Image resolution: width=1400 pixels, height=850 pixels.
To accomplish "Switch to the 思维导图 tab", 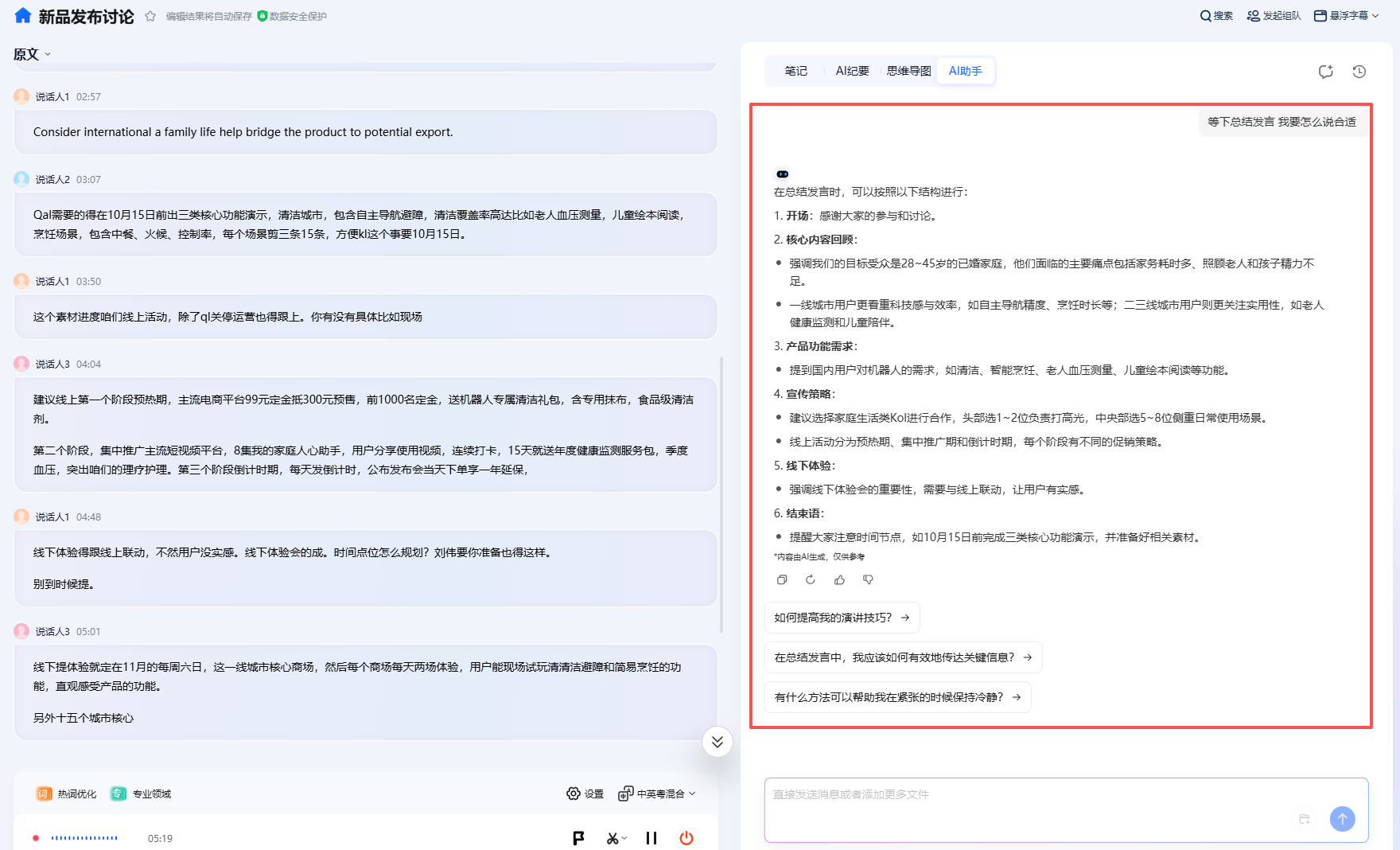I will click(908, 70).
